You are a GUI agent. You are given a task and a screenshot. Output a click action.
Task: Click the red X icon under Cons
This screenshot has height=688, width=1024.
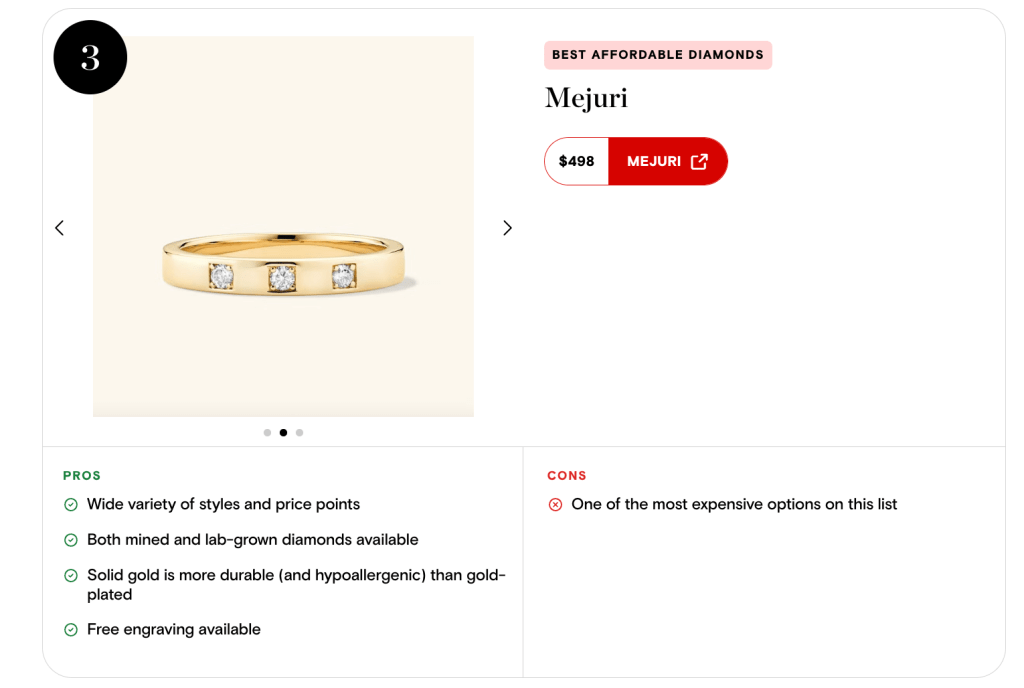coord(556,505)
